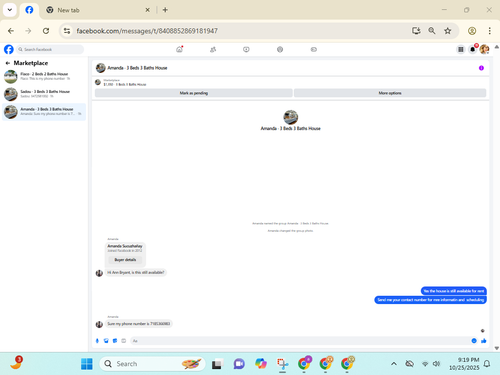The image size is (500, 375).
Task: Open the Home feed icon in top navigation
Action: [x=180, y=49]
